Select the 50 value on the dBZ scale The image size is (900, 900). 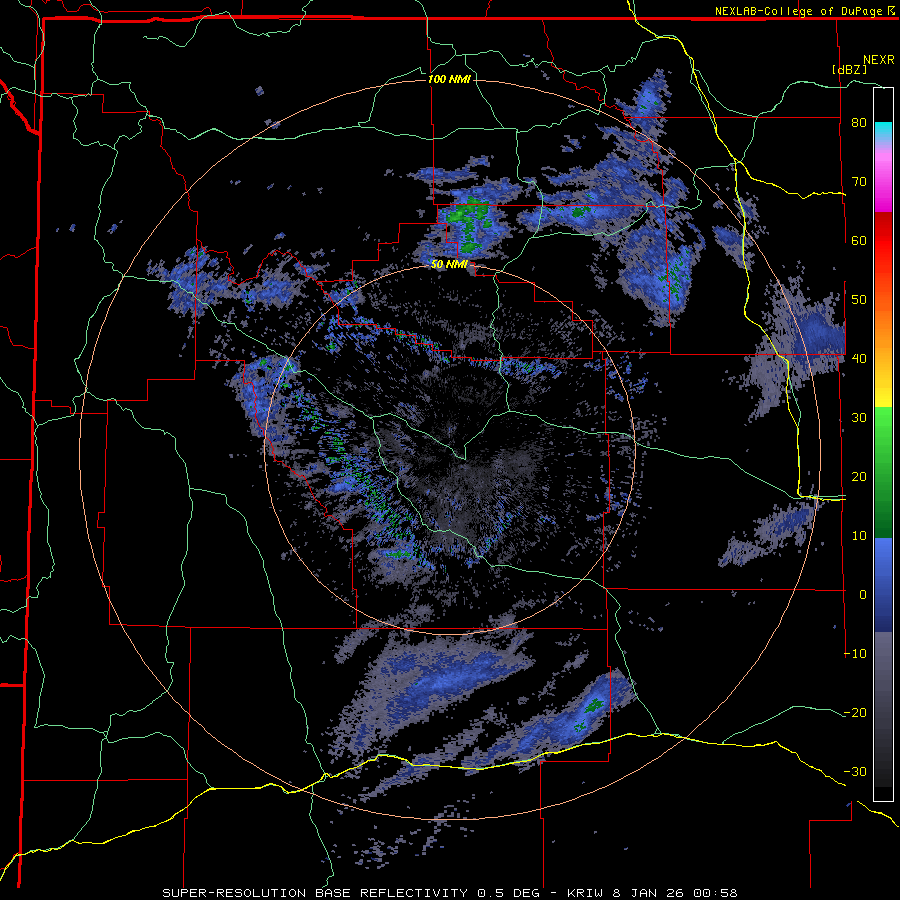[859, 300]
